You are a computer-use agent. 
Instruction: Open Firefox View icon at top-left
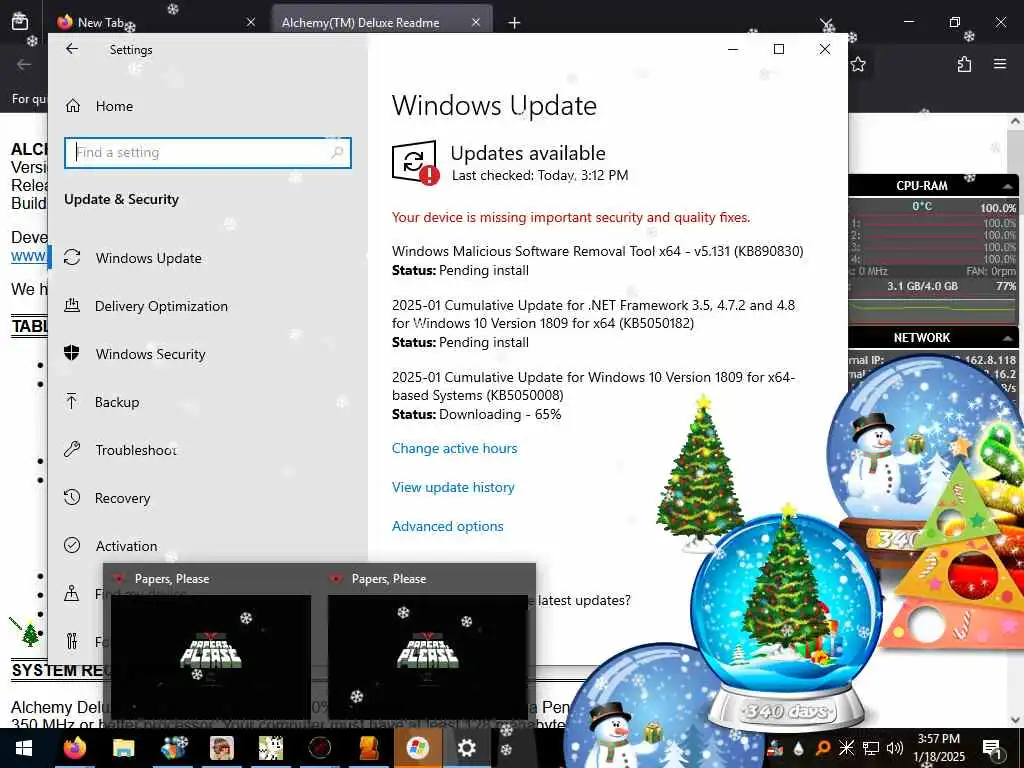coord(20,22)
